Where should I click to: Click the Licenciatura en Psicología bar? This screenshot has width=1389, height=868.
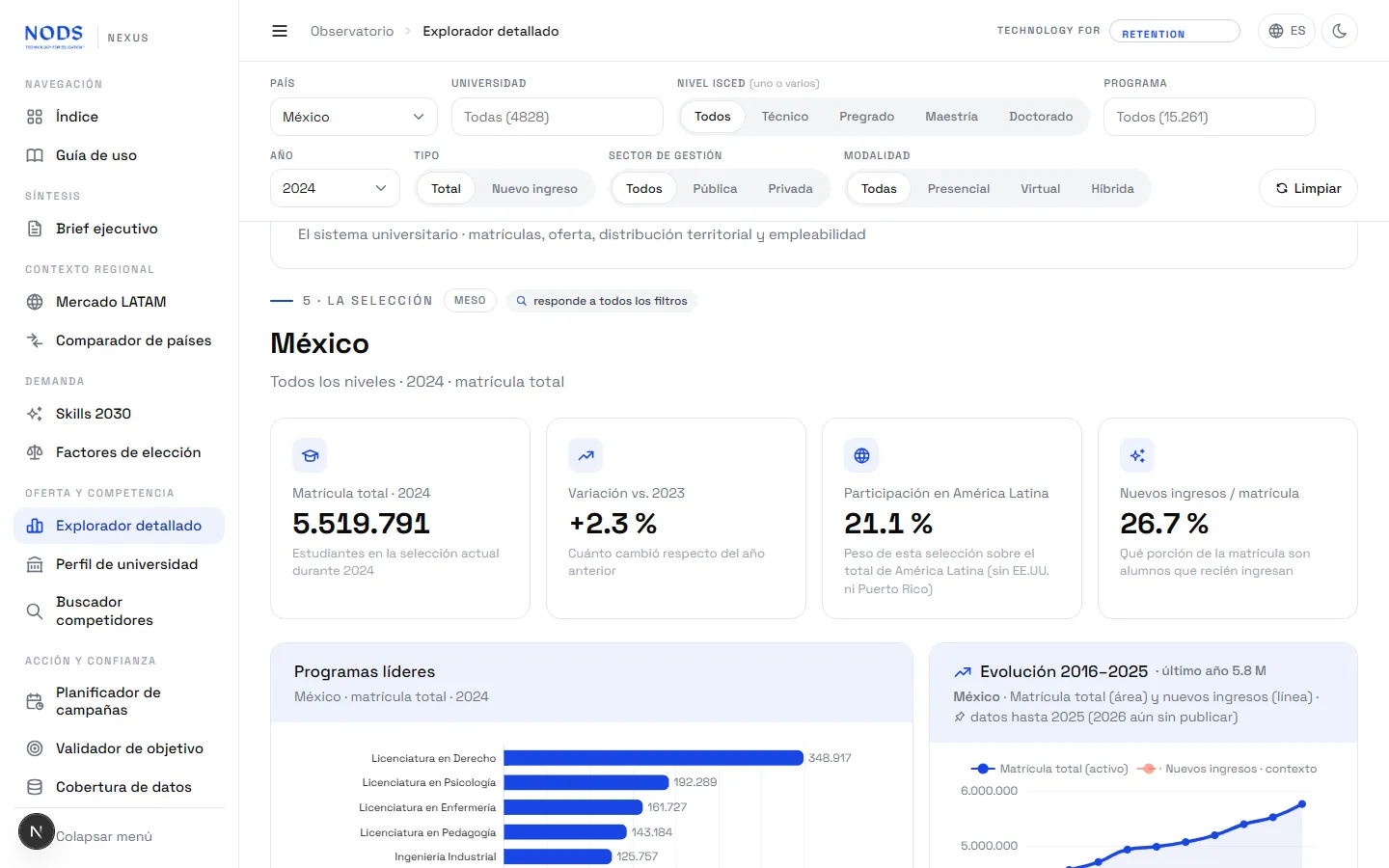pos(586,782)
